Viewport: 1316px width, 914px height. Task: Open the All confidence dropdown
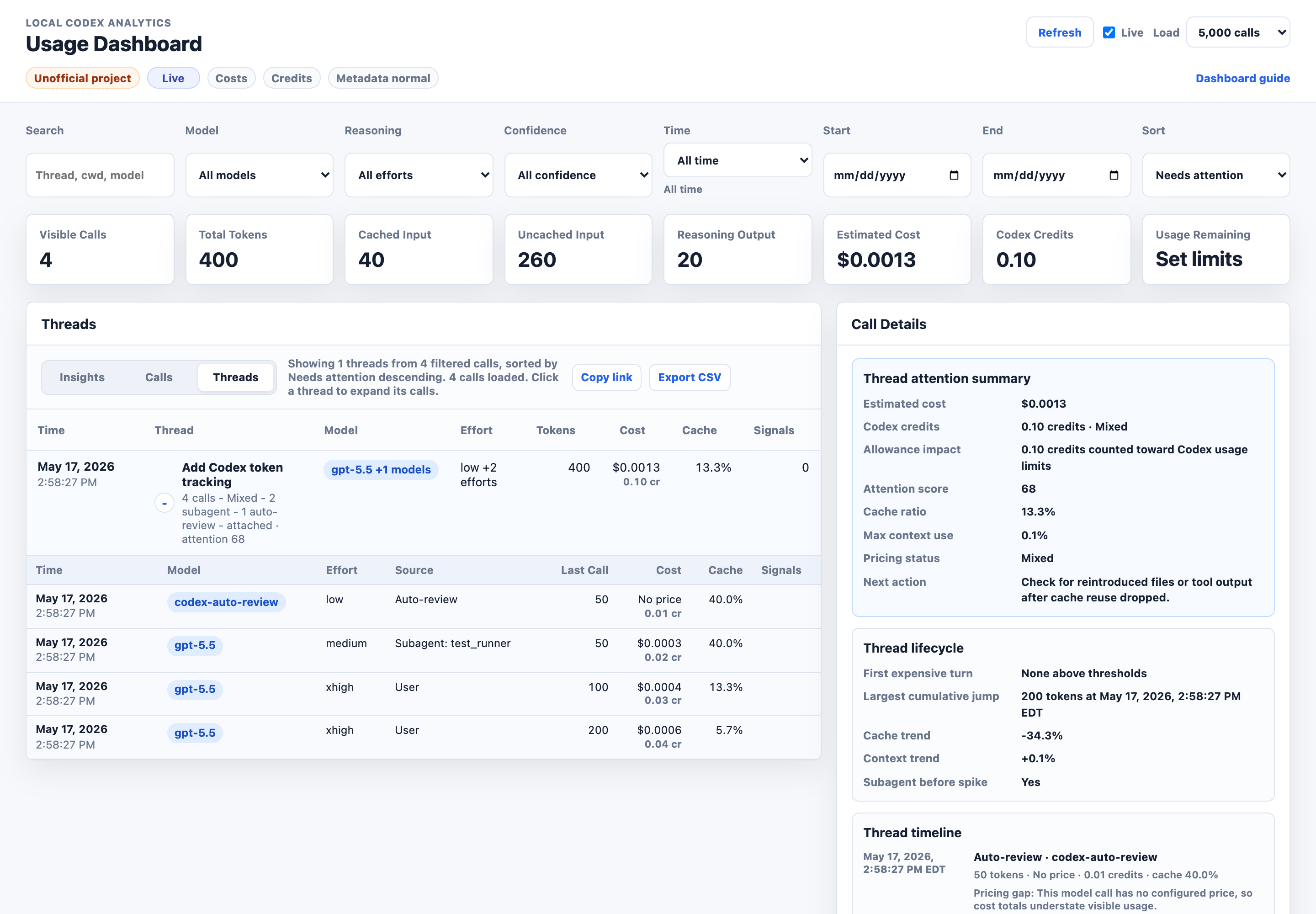pyautogui.click(x=578, y=175)
